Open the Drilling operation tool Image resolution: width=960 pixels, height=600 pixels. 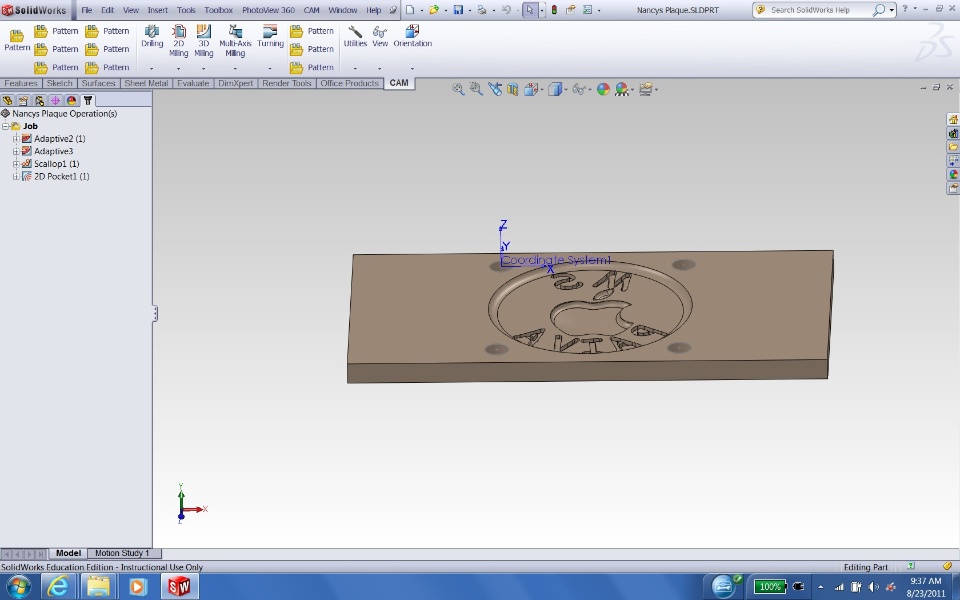point(152,37)
